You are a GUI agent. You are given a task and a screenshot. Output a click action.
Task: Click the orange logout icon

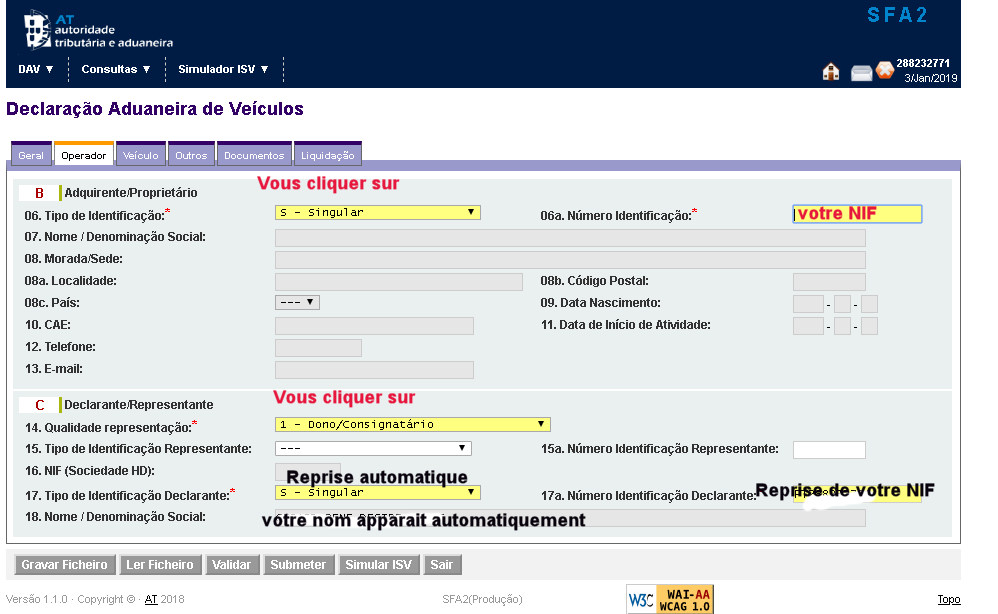885,70
